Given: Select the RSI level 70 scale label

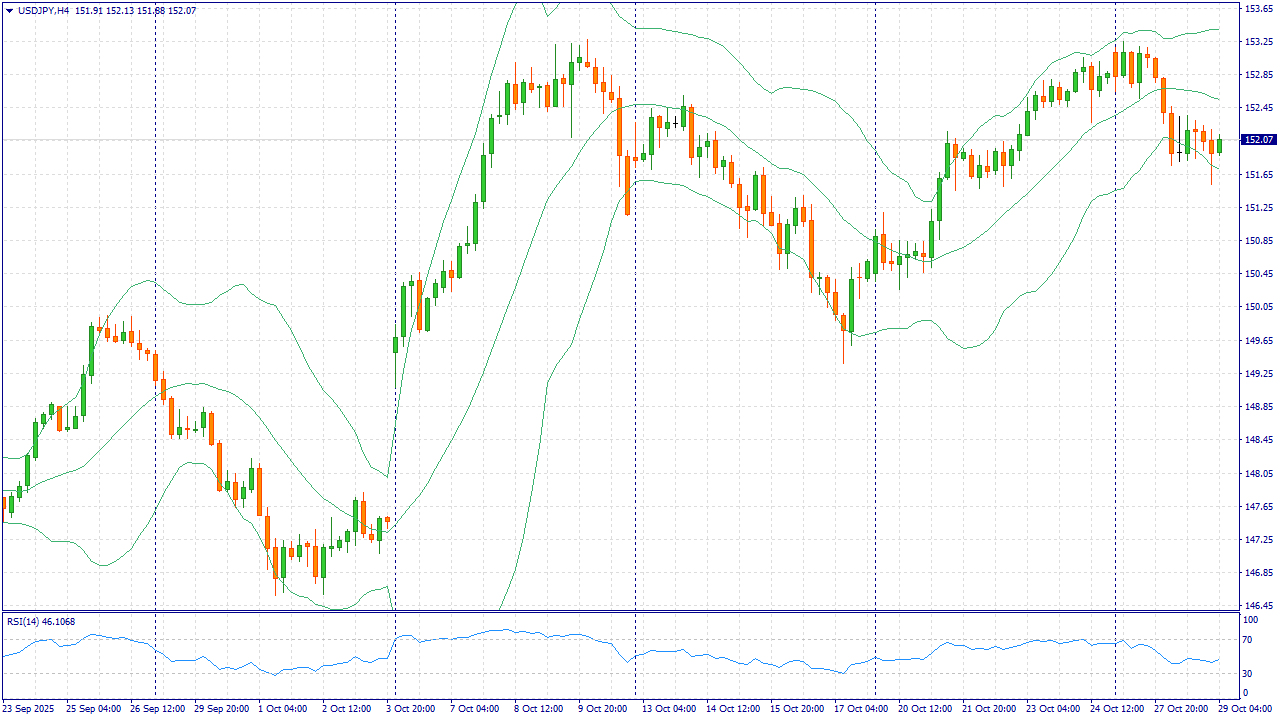Looking at the screenshot, I should tap(1246, 639).
